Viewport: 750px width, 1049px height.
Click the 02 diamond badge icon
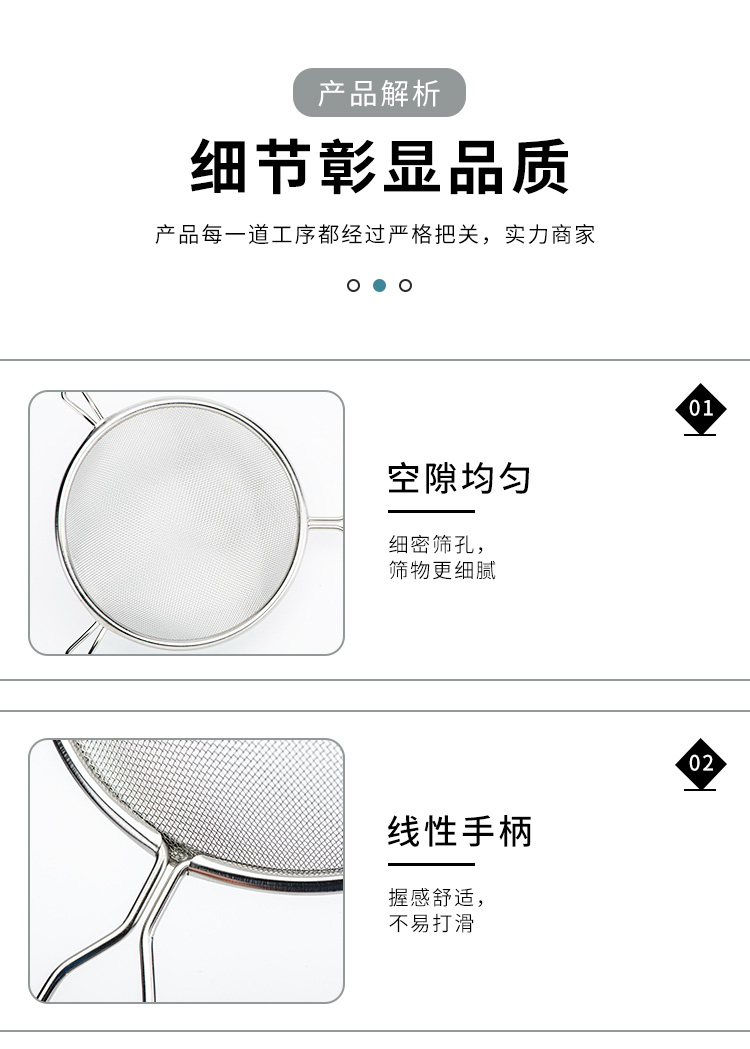pos(700,763)
